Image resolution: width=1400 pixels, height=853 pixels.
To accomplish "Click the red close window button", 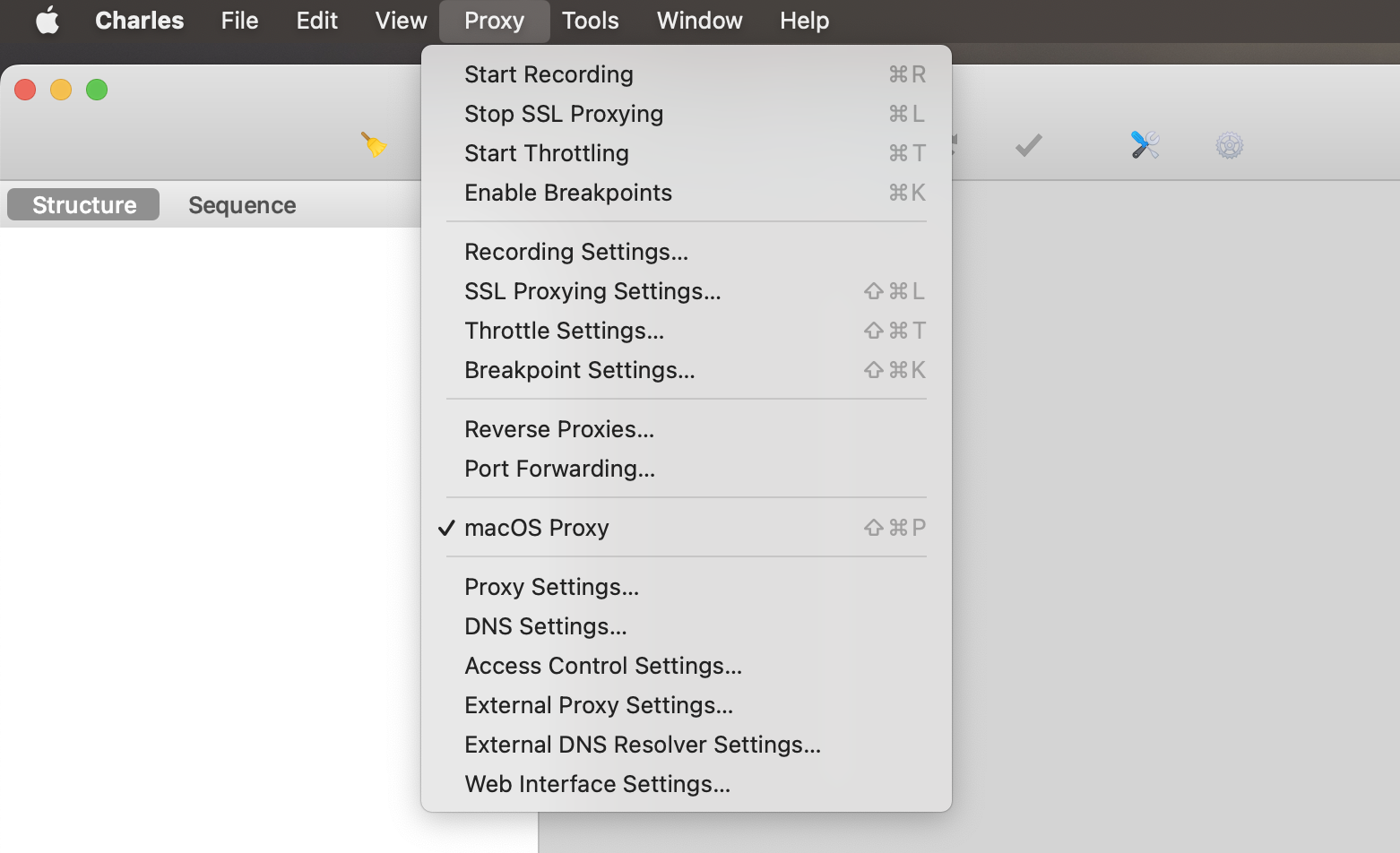I will click(25, 90).
